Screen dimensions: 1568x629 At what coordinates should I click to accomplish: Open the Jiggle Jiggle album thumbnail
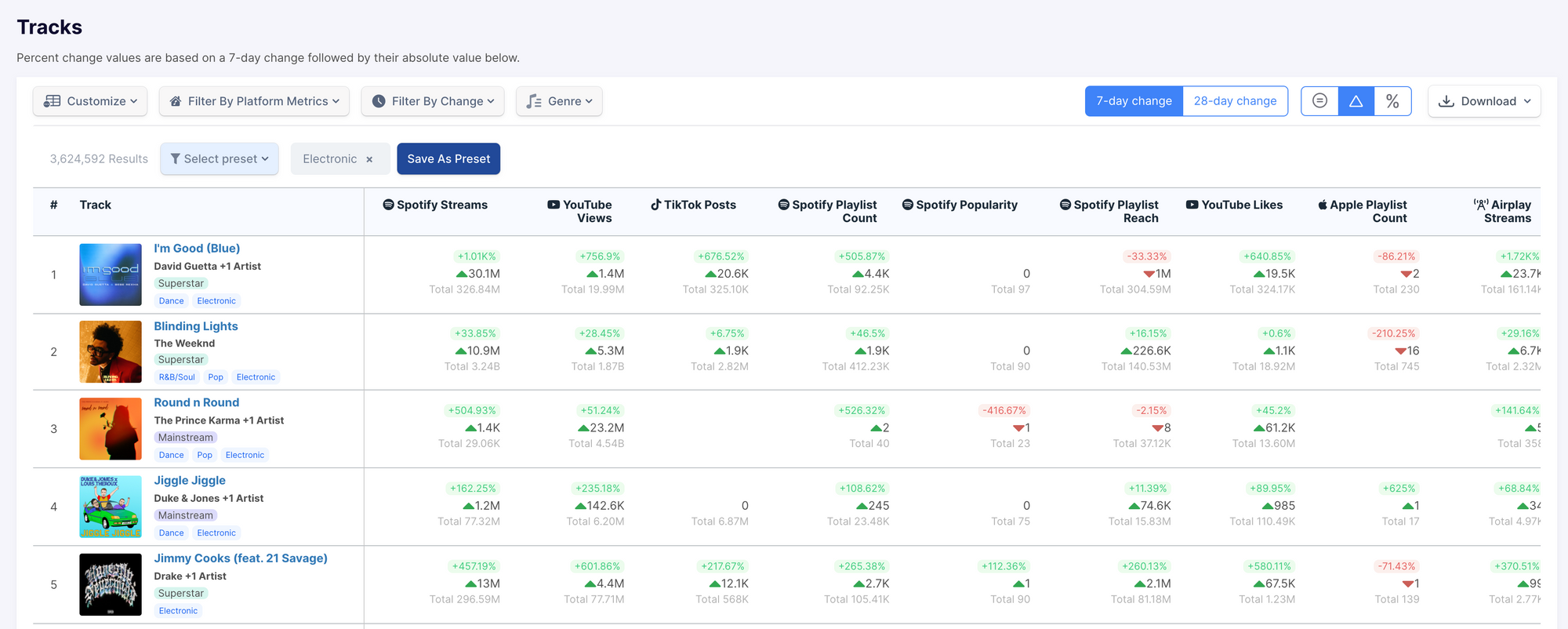point(111,507)
